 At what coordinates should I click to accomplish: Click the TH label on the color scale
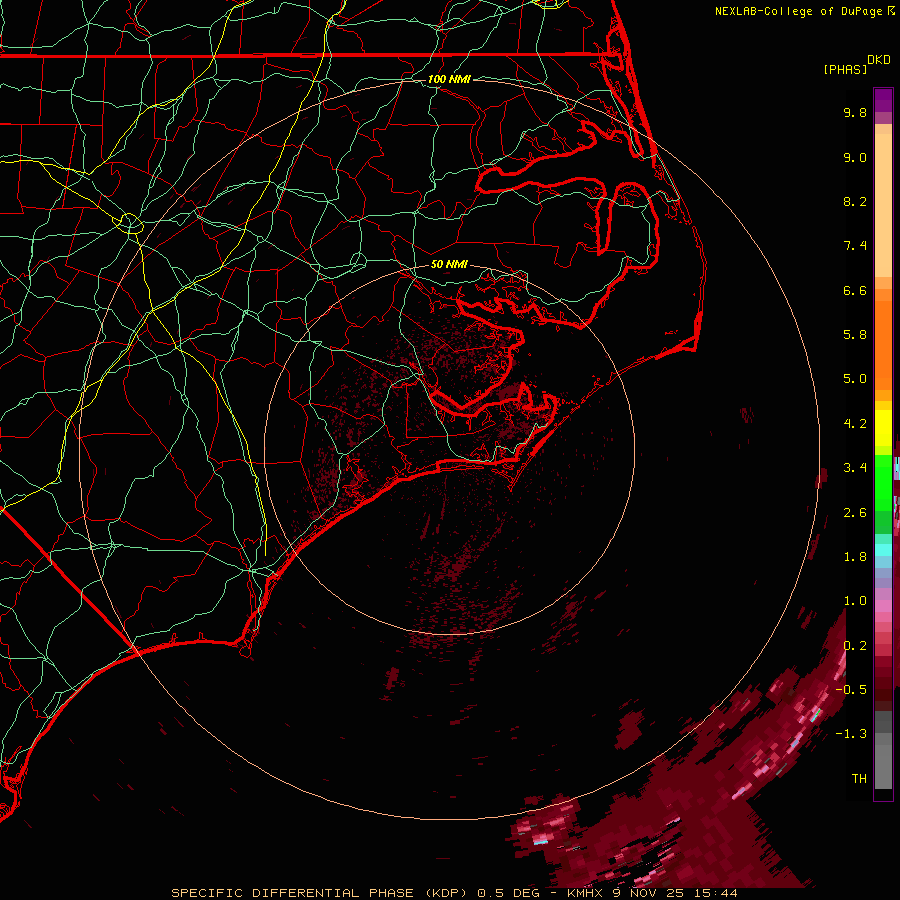[x=859, y=779]
